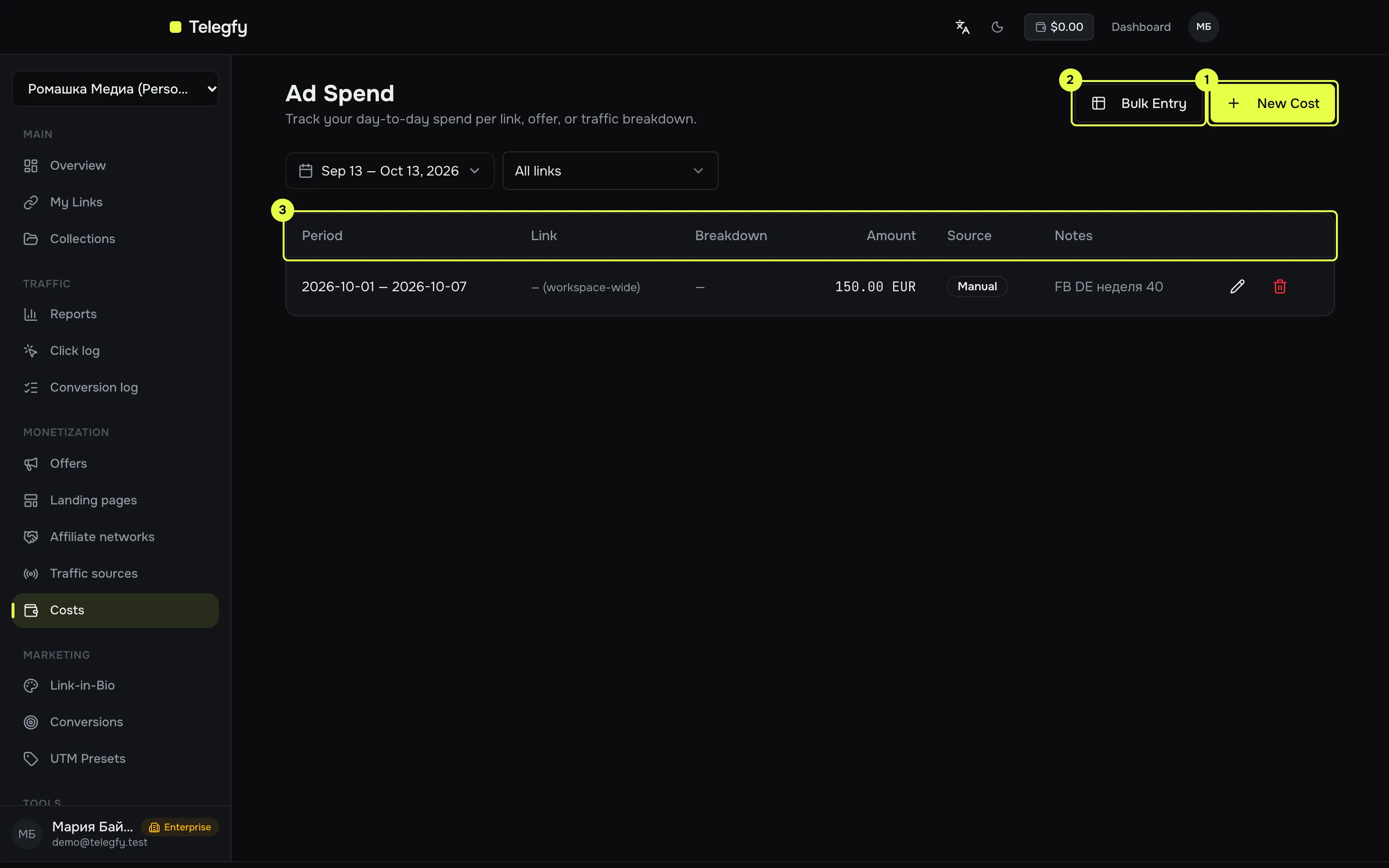Click the UTM Presets tag icon
The width and height of the screenshot is (1389, 868).
(x=31, y=759)
